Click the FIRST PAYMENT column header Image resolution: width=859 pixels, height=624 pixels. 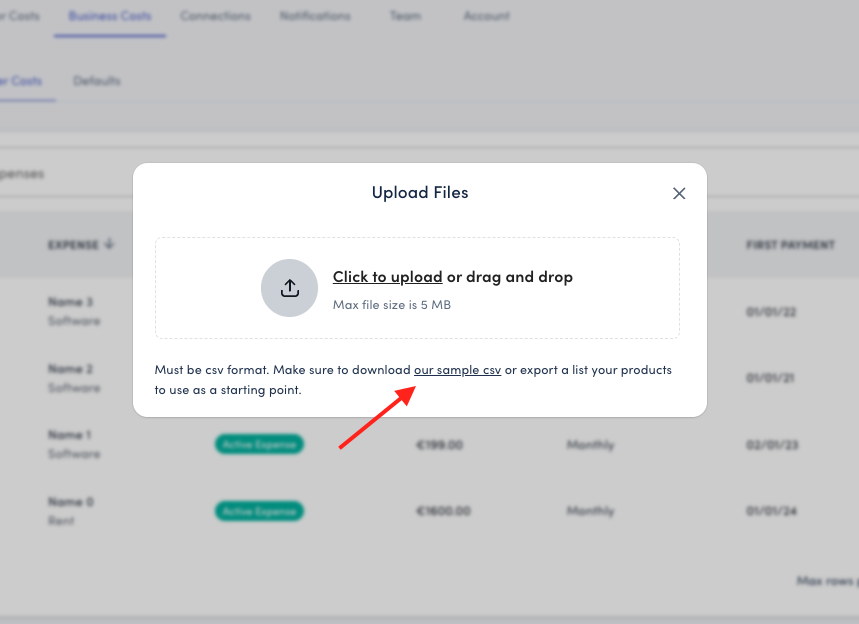[x=790, y=245]
